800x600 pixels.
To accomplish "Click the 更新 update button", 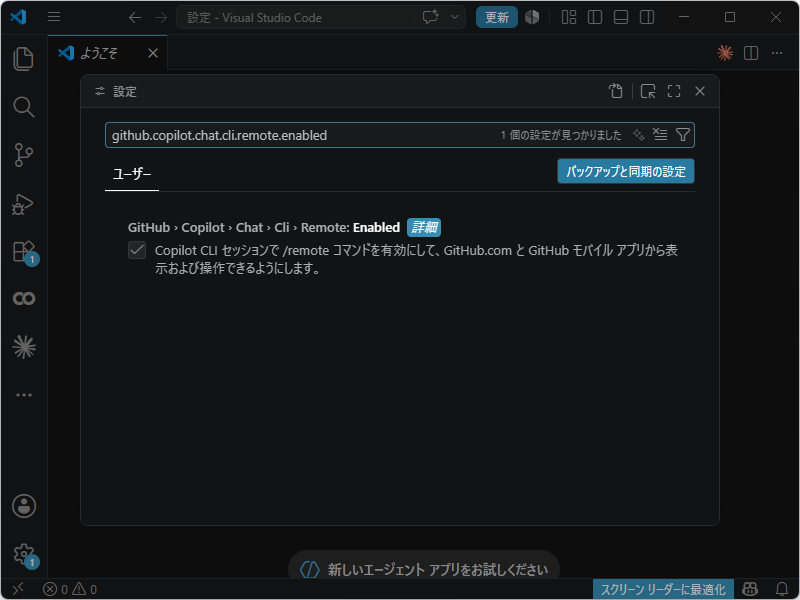I will [496, 17].
